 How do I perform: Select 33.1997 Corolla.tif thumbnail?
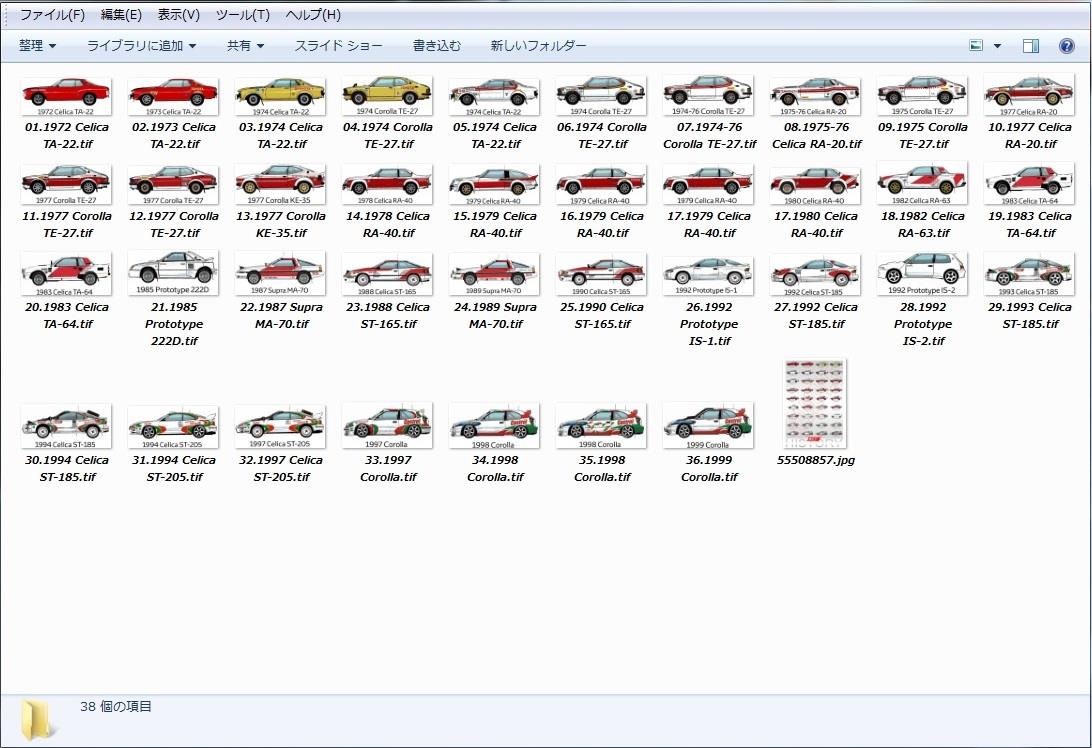(387, 426)
